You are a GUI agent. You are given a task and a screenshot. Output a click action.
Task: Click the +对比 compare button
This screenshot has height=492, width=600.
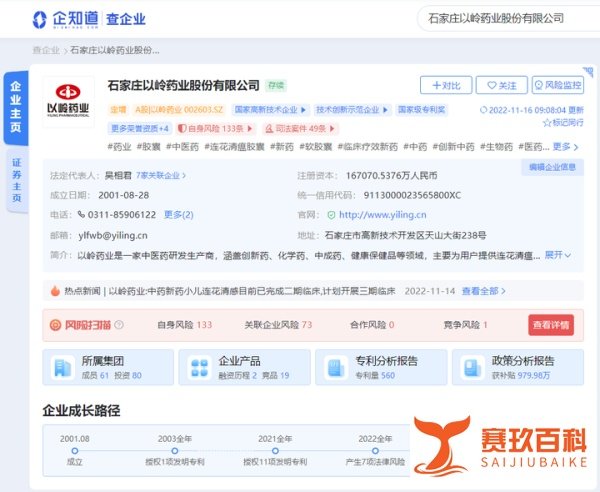[x=446, y=85]
